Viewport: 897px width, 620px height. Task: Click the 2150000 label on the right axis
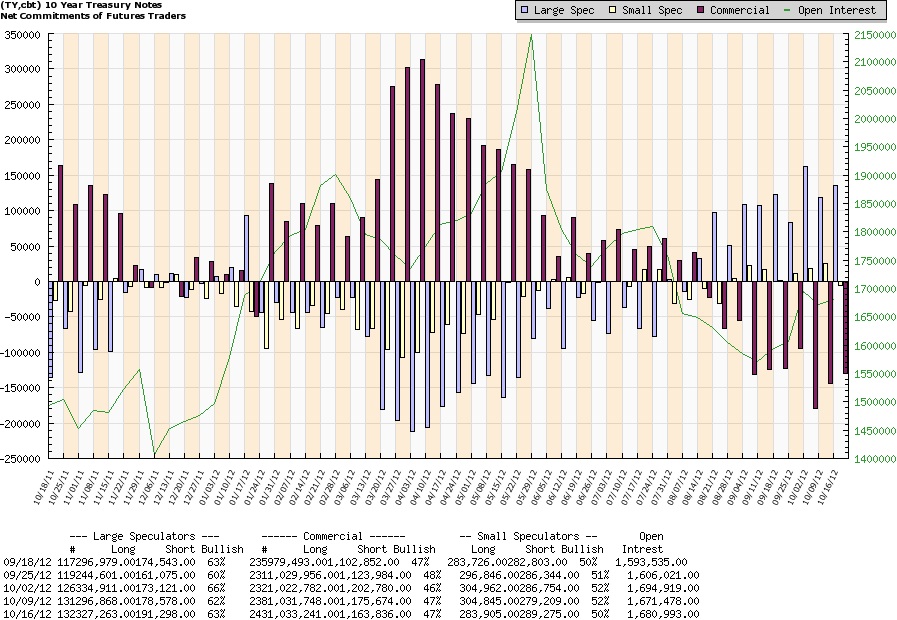875,35
